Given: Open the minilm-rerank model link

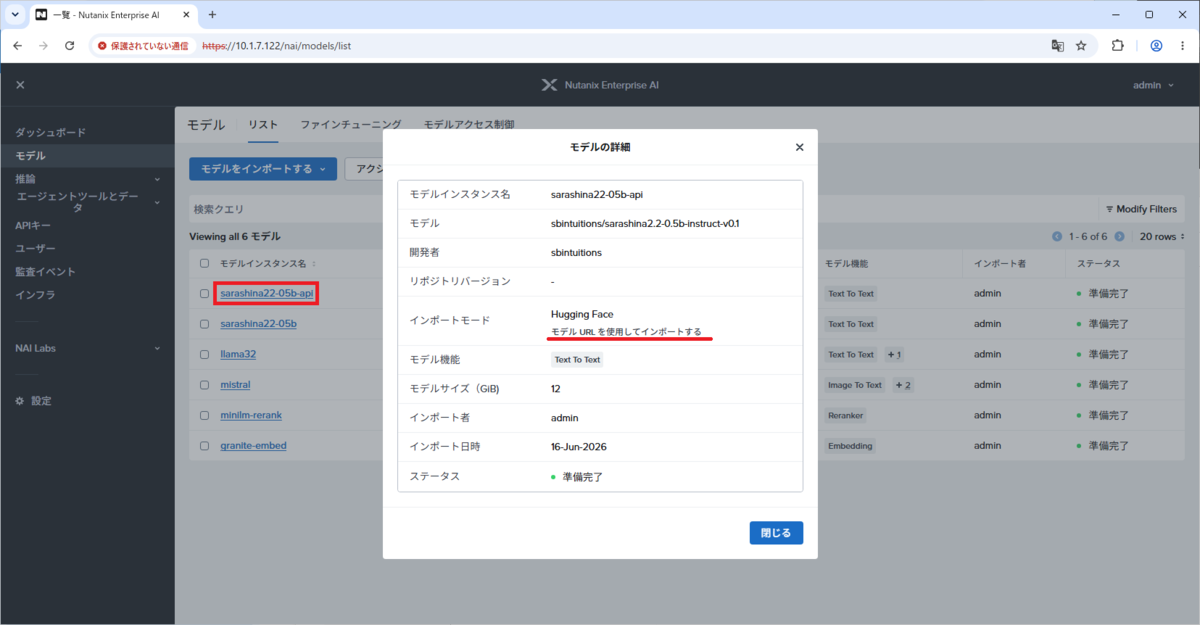Looking at the screenshot, I should pos(251,415).
